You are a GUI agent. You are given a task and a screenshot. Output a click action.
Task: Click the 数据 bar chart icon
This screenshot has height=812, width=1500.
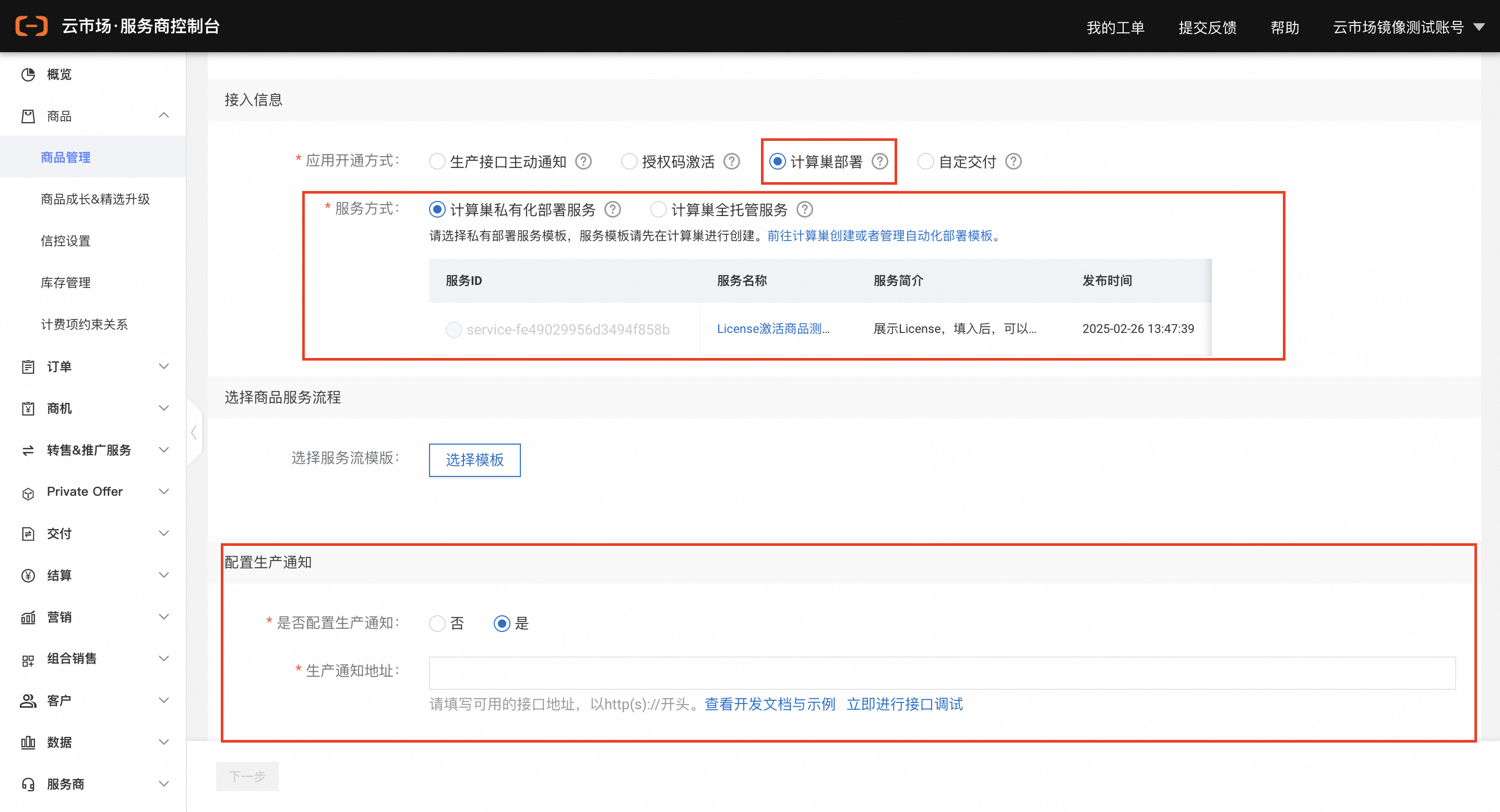click(x=28, y=742)
